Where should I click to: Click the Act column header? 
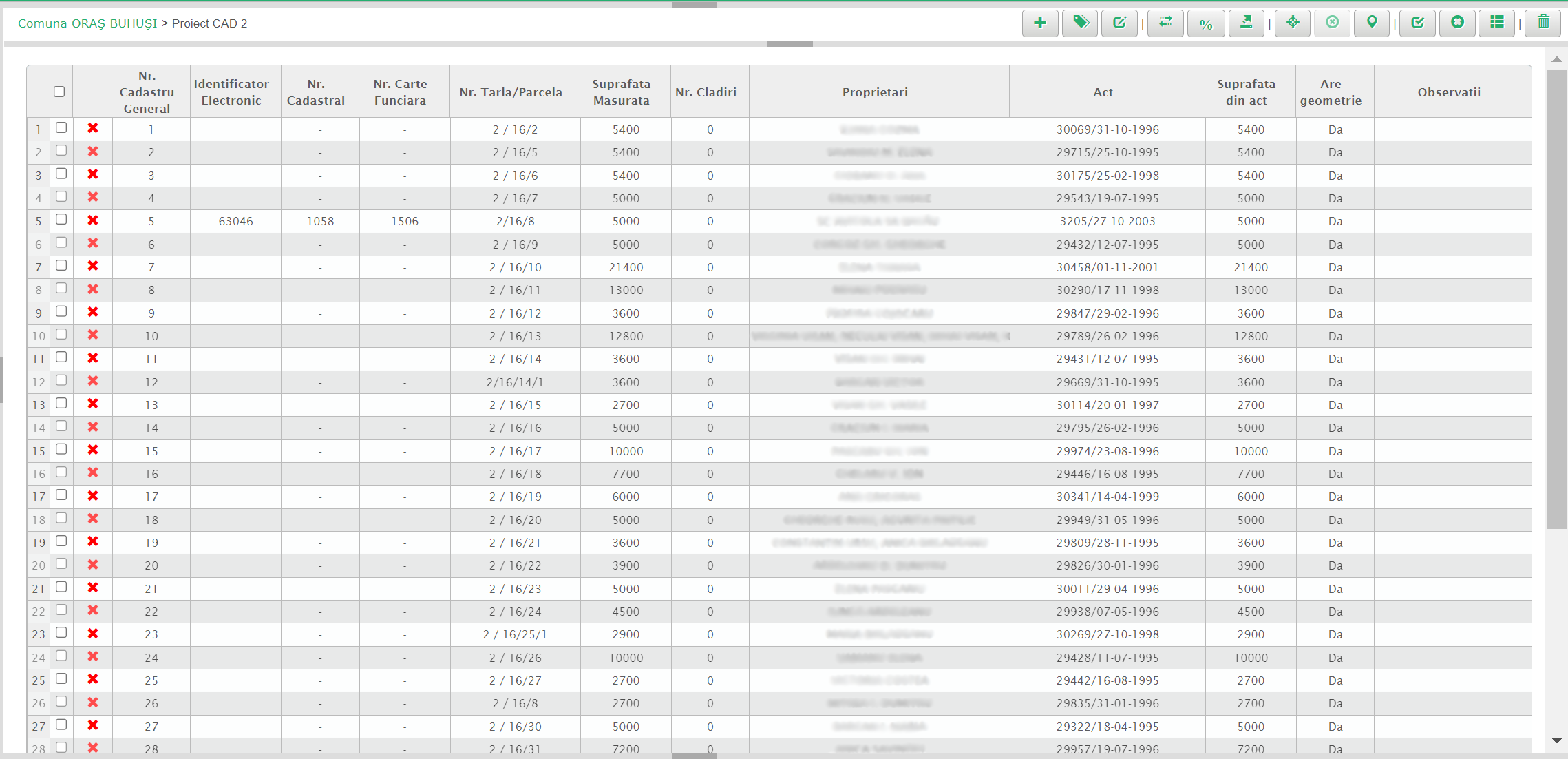pyautogui.click(x=1103, y=92)
